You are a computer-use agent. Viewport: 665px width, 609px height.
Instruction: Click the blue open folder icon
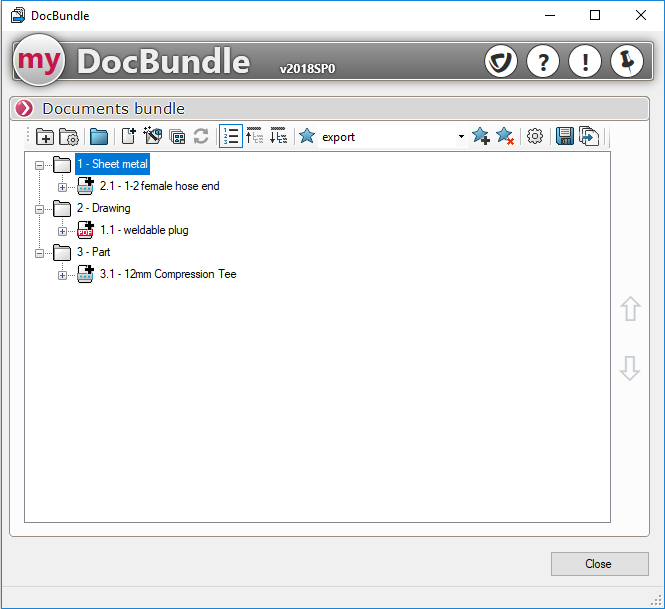[x=99, y=137]
